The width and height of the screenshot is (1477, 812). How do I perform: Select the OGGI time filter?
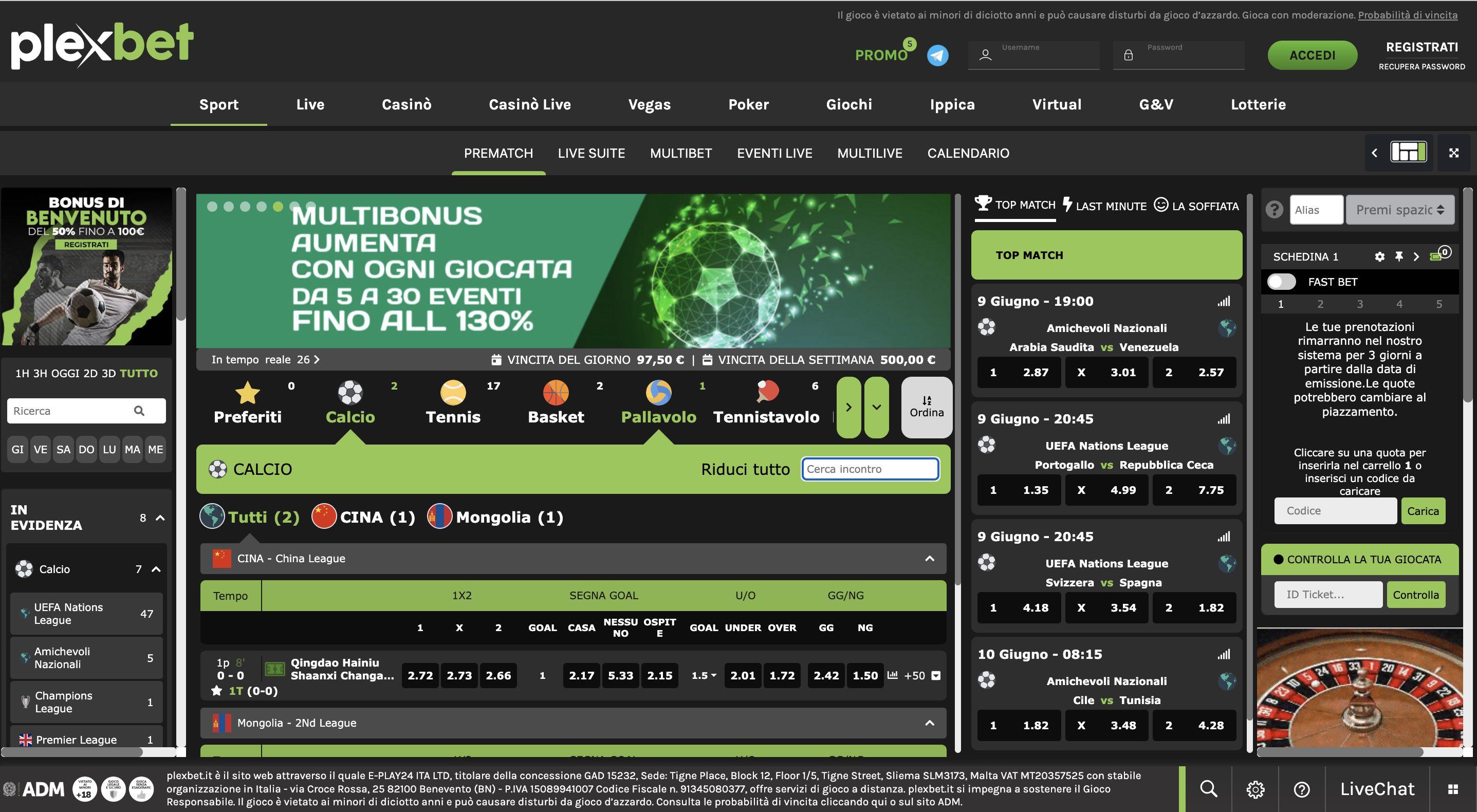65,373
